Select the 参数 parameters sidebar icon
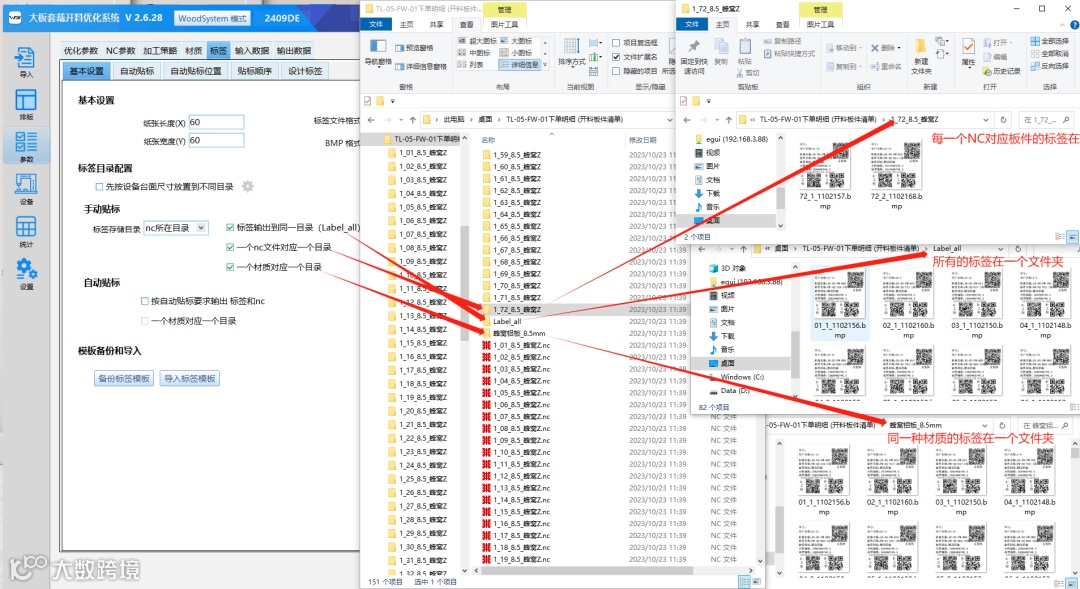 pos(25,143)
